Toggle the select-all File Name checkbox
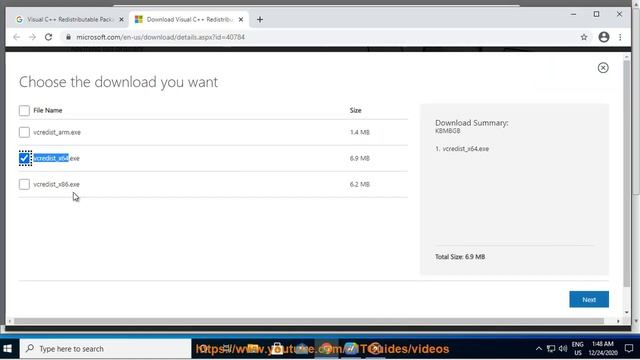The image size is (640, 360). click(x=24, y=110)
